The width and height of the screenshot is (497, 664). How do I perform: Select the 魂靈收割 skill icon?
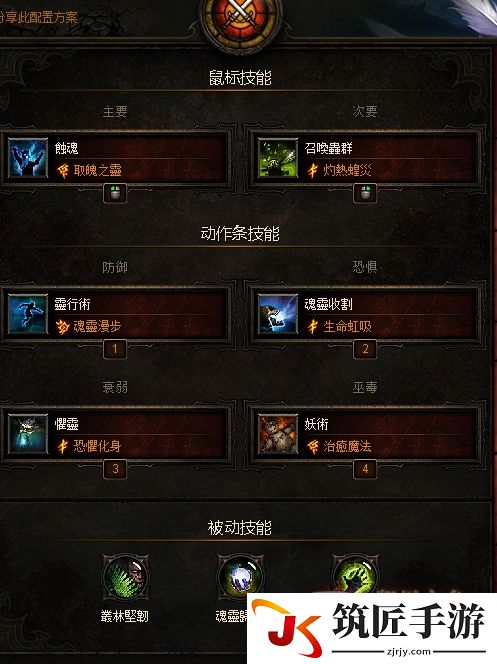(x=278, y=314)
